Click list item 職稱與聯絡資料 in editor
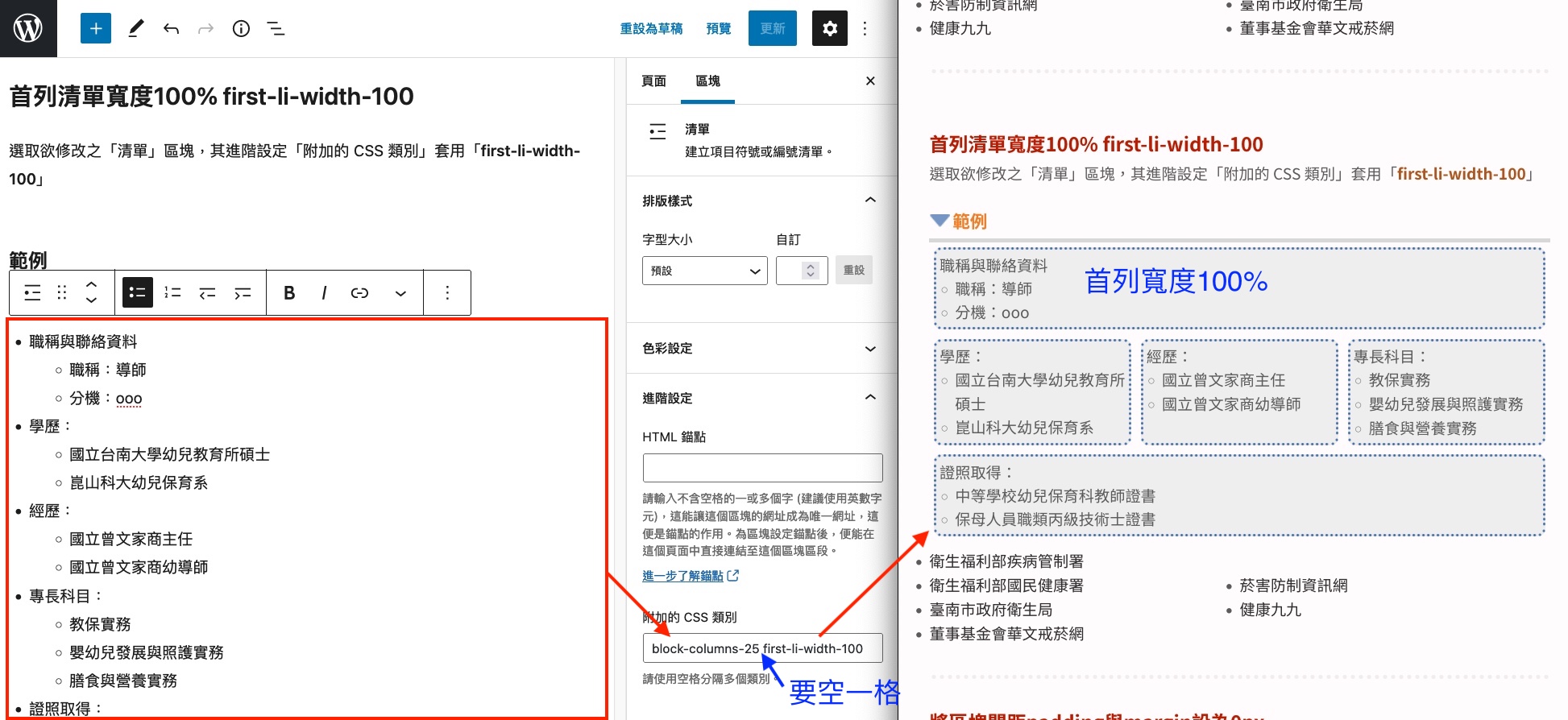 pyautogui.click(x=84, y=341)
